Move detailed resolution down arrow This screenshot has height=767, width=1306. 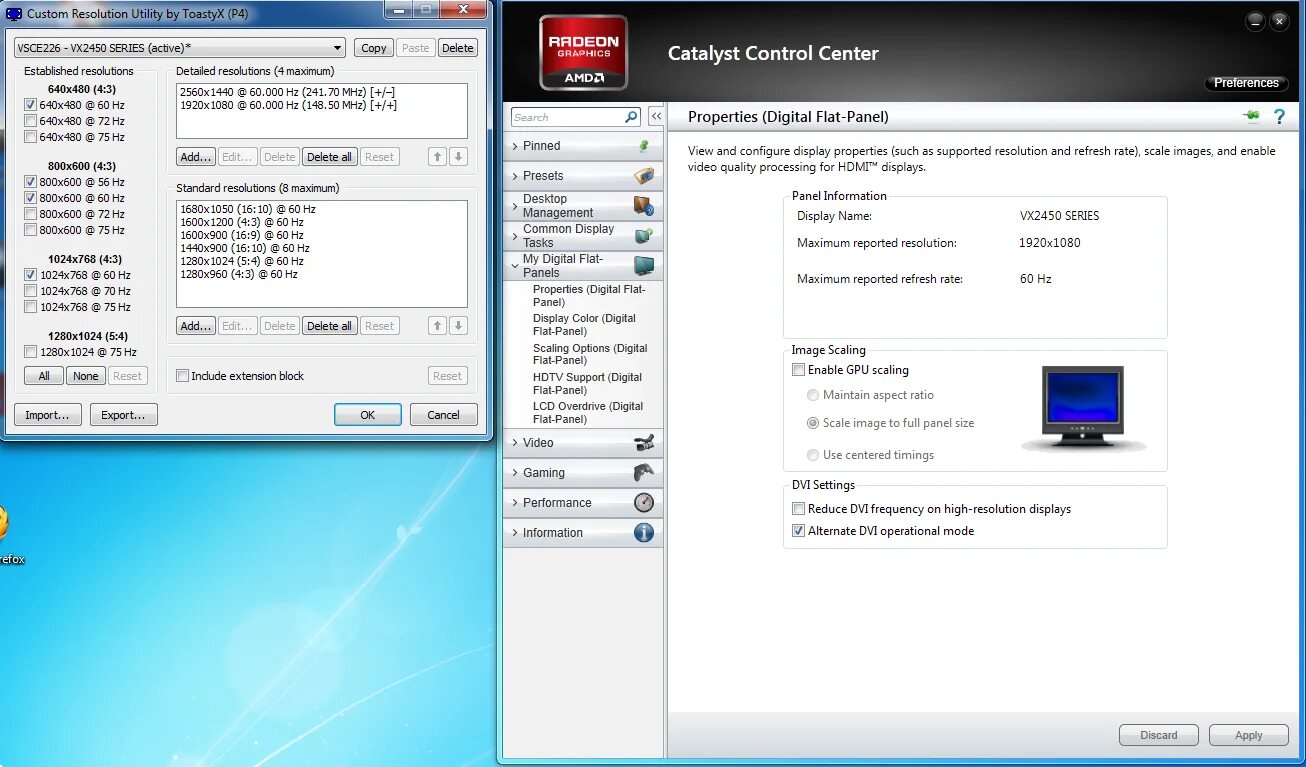coord(458,157)
